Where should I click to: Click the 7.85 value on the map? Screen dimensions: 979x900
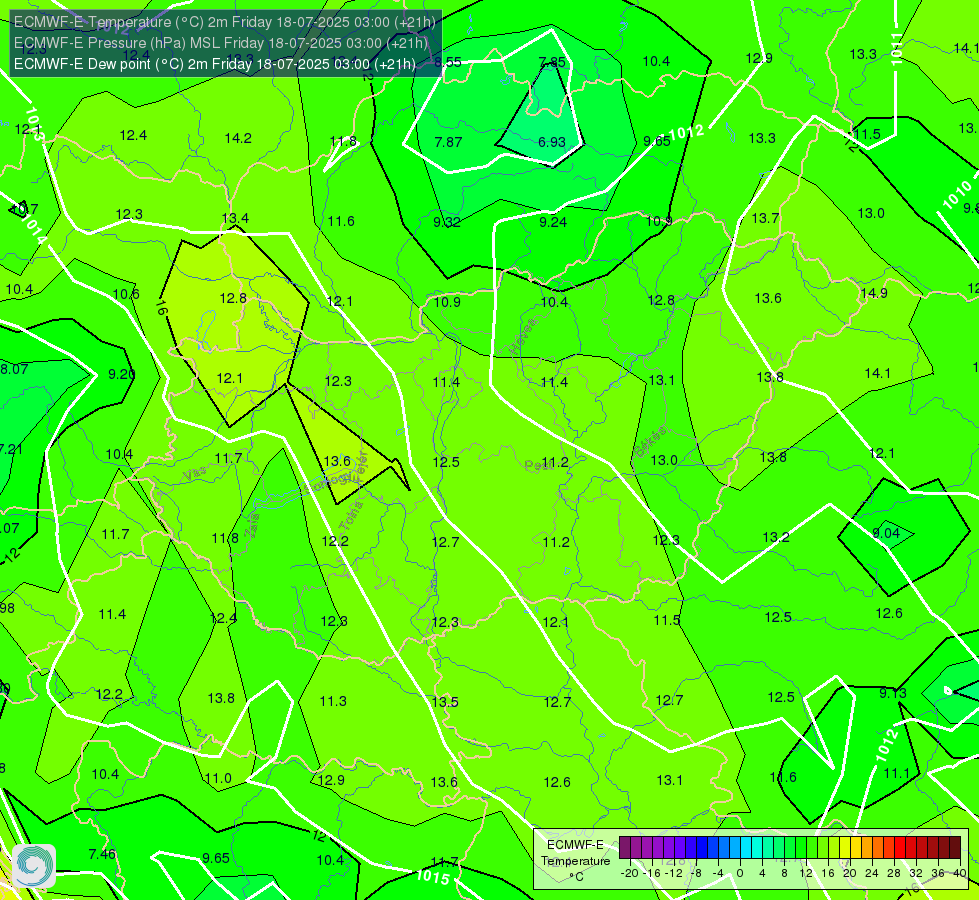pyautogui.click(x=552, y=62)
